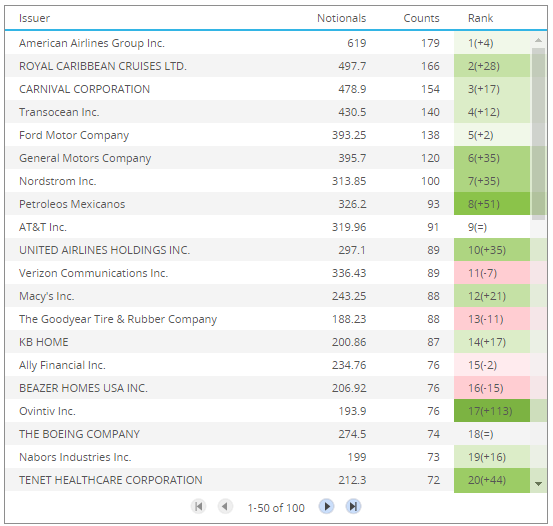The width and height of the screenshot is (553, 526).
Task: Click rank cell 12(+21)
Action: click(492, 296)
